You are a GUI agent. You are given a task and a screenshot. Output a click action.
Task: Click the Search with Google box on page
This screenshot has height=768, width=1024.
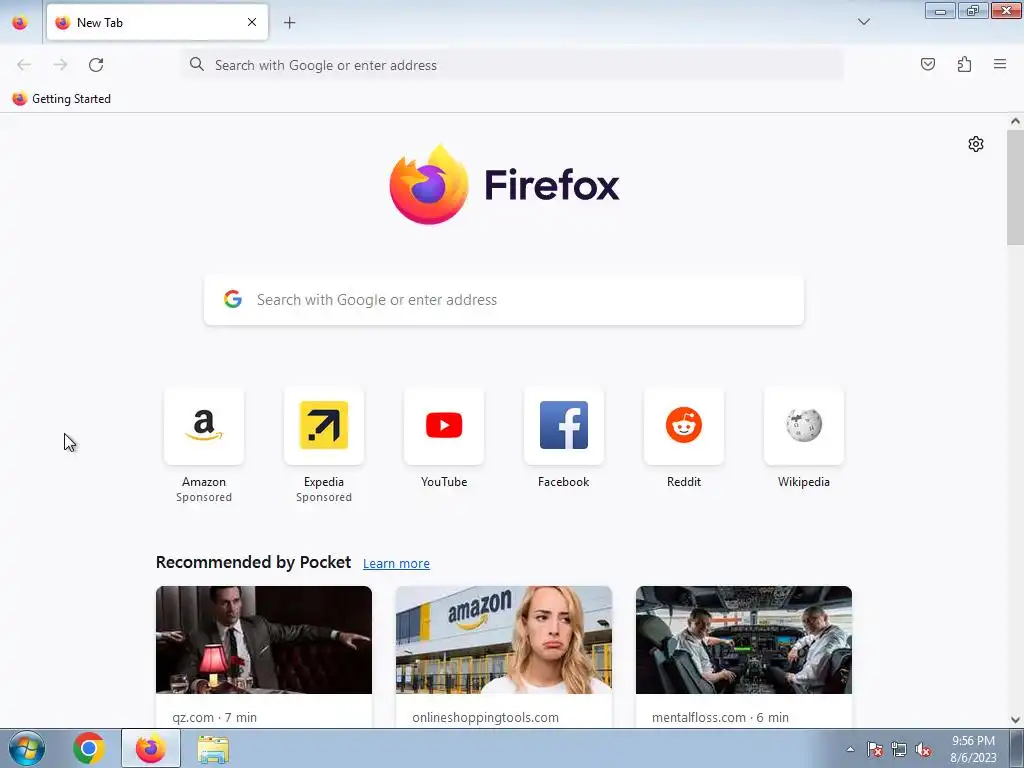504,300
